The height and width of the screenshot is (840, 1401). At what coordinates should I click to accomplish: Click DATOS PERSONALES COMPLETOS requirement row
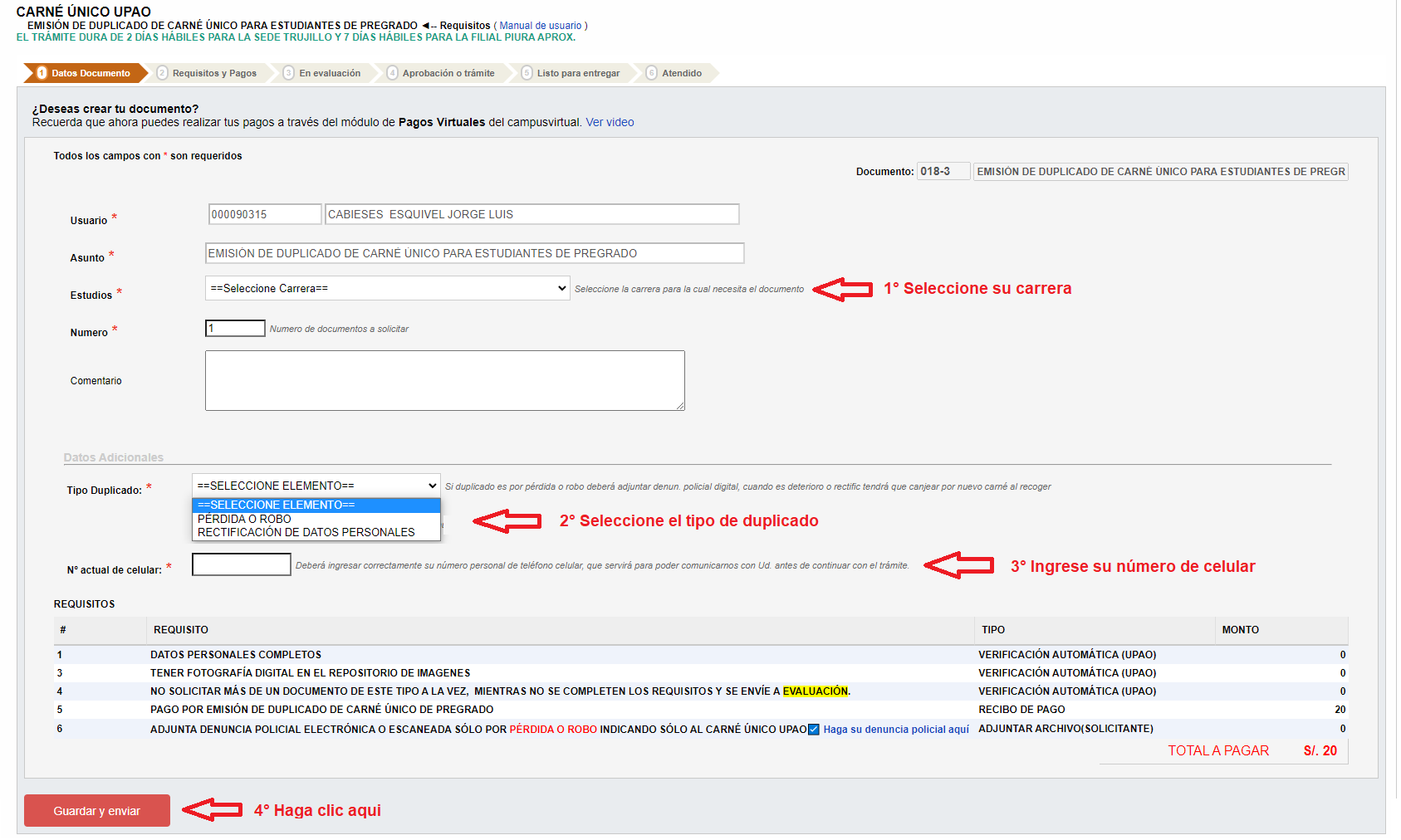tap(701, 655)
